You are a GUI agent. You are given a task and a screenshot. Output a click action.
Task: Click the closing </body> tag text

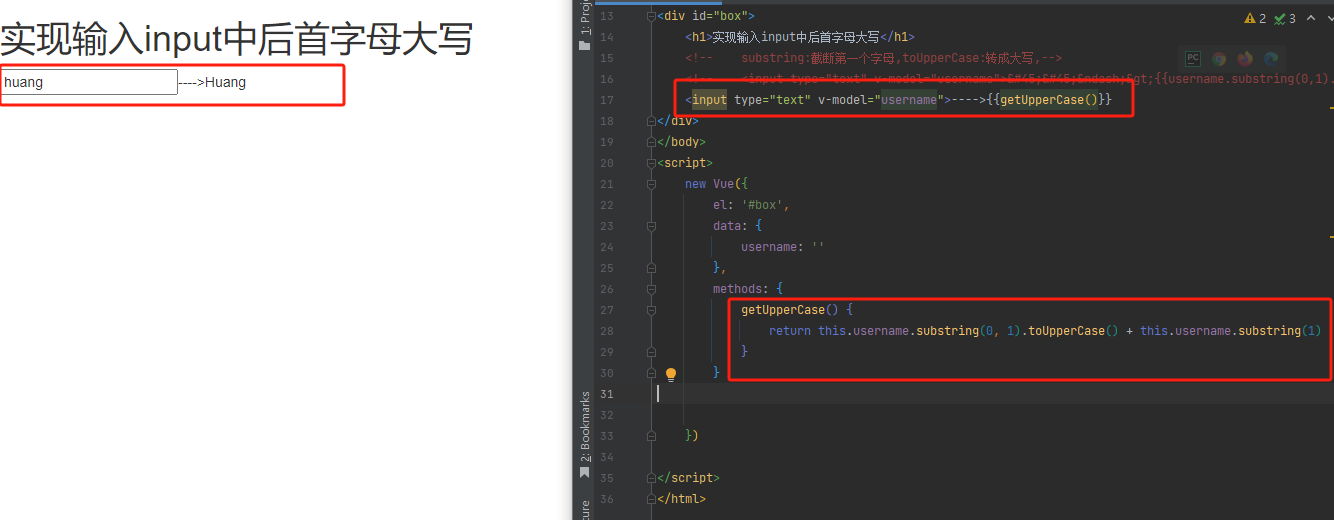[681, 142]
